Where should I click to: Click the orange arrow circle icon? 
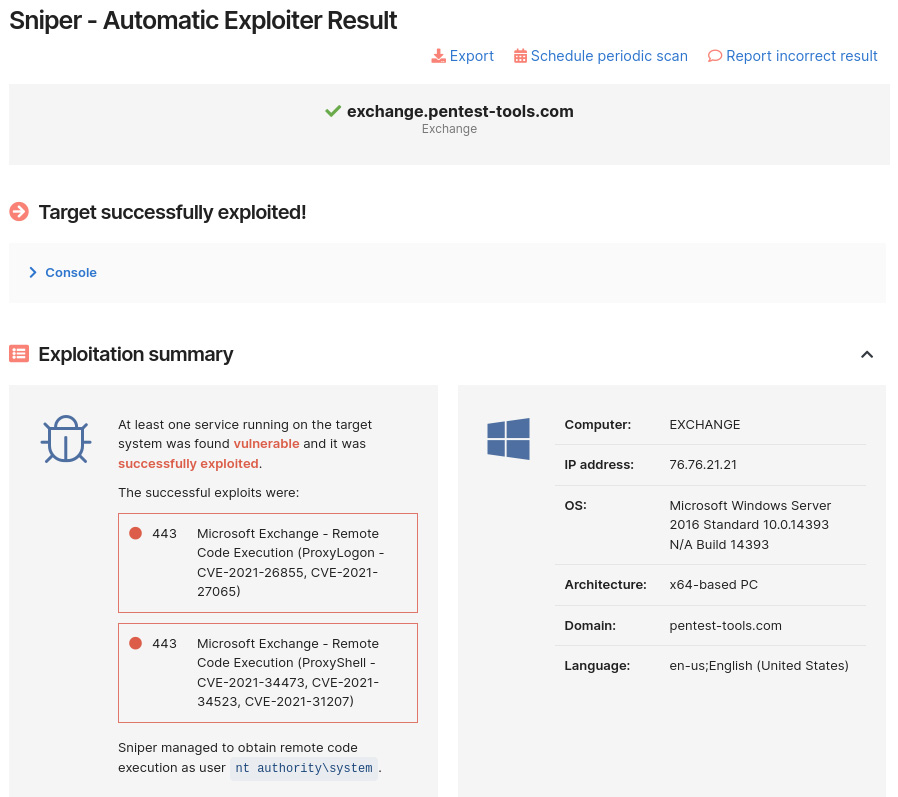coord(19,212)
